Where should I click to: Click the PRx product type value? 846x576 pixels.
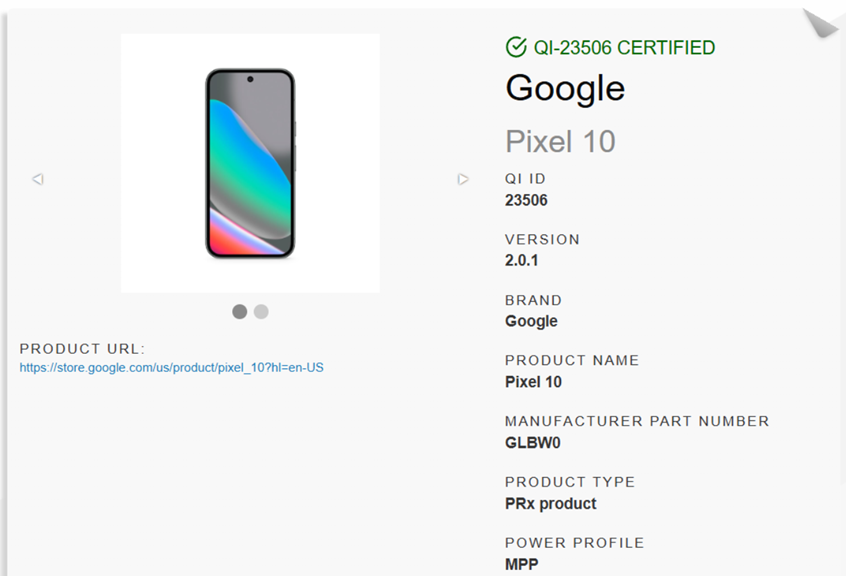[x=550, y=503]
